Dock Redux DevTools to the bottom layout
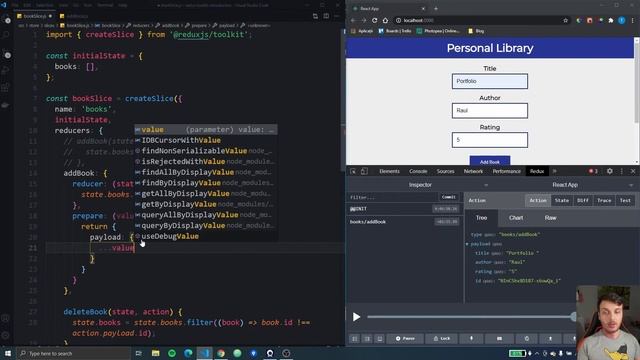The width and height of the screenshot is (640, 360). 380,338
